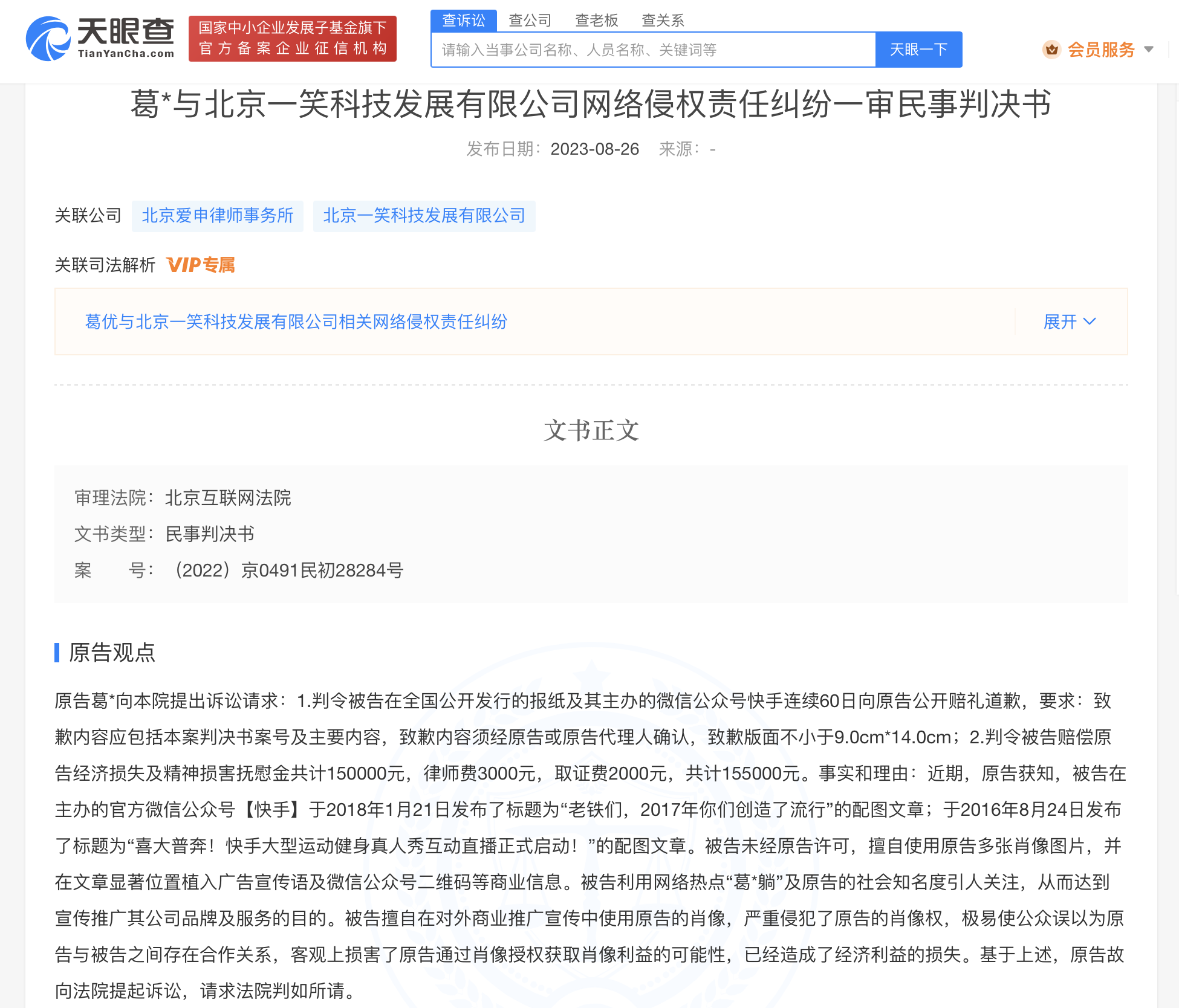The width and height of the screenshot is (1179, 1008).
Task: Click document type 民事判决书
Action: tap(210, 534)
